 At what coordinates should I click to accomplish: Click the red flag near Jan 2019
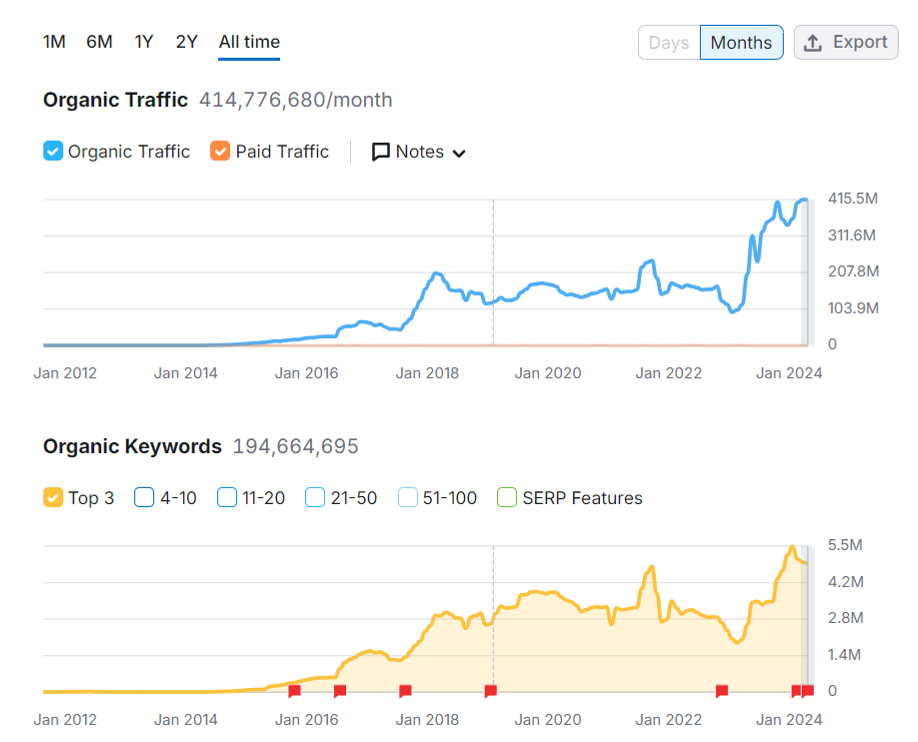click(490, 691)
